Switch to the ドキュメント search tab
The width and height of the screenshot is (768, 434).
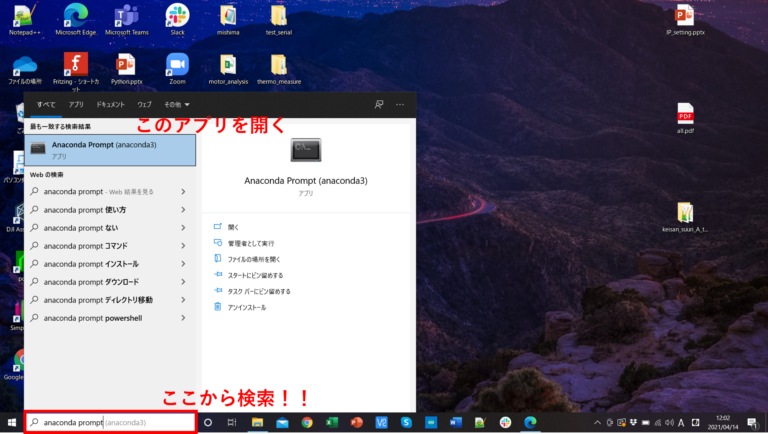point(110,105)
